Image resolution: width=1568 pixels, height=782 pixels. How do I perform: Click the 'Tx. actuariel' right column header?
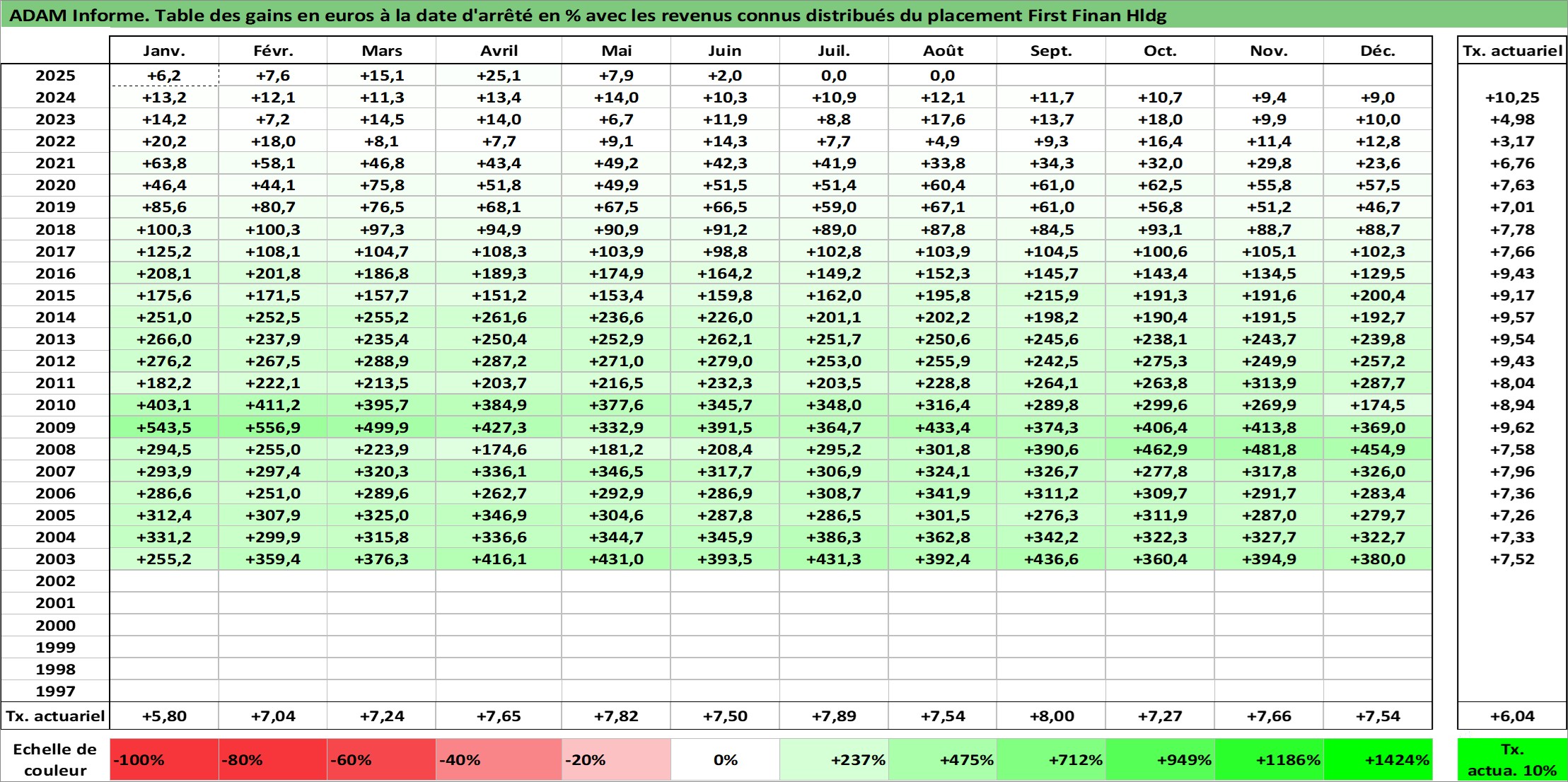(1512, 51)
